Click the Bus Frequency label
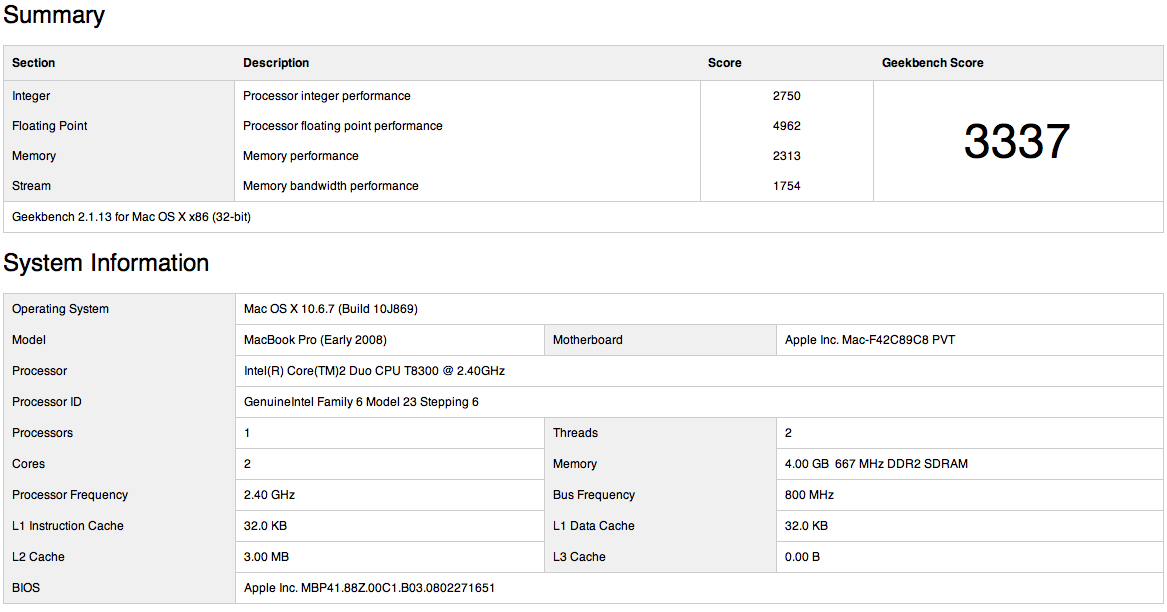The width and height of the screenshot is (1167, 612). point(594,495)
